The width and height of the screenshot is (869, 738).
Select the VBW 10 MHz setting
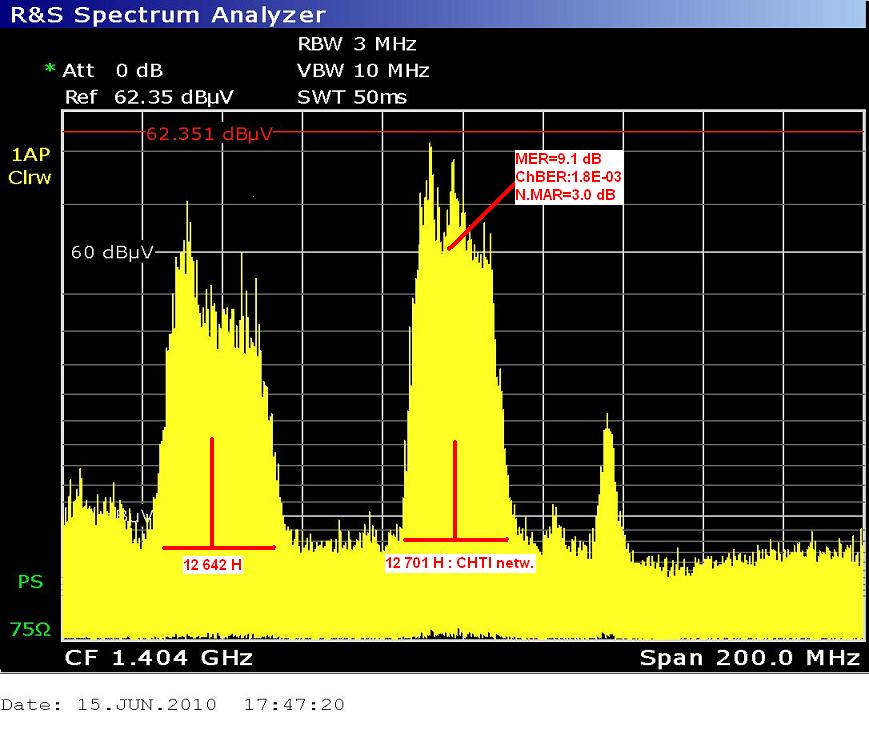click(x=363, y=71)
